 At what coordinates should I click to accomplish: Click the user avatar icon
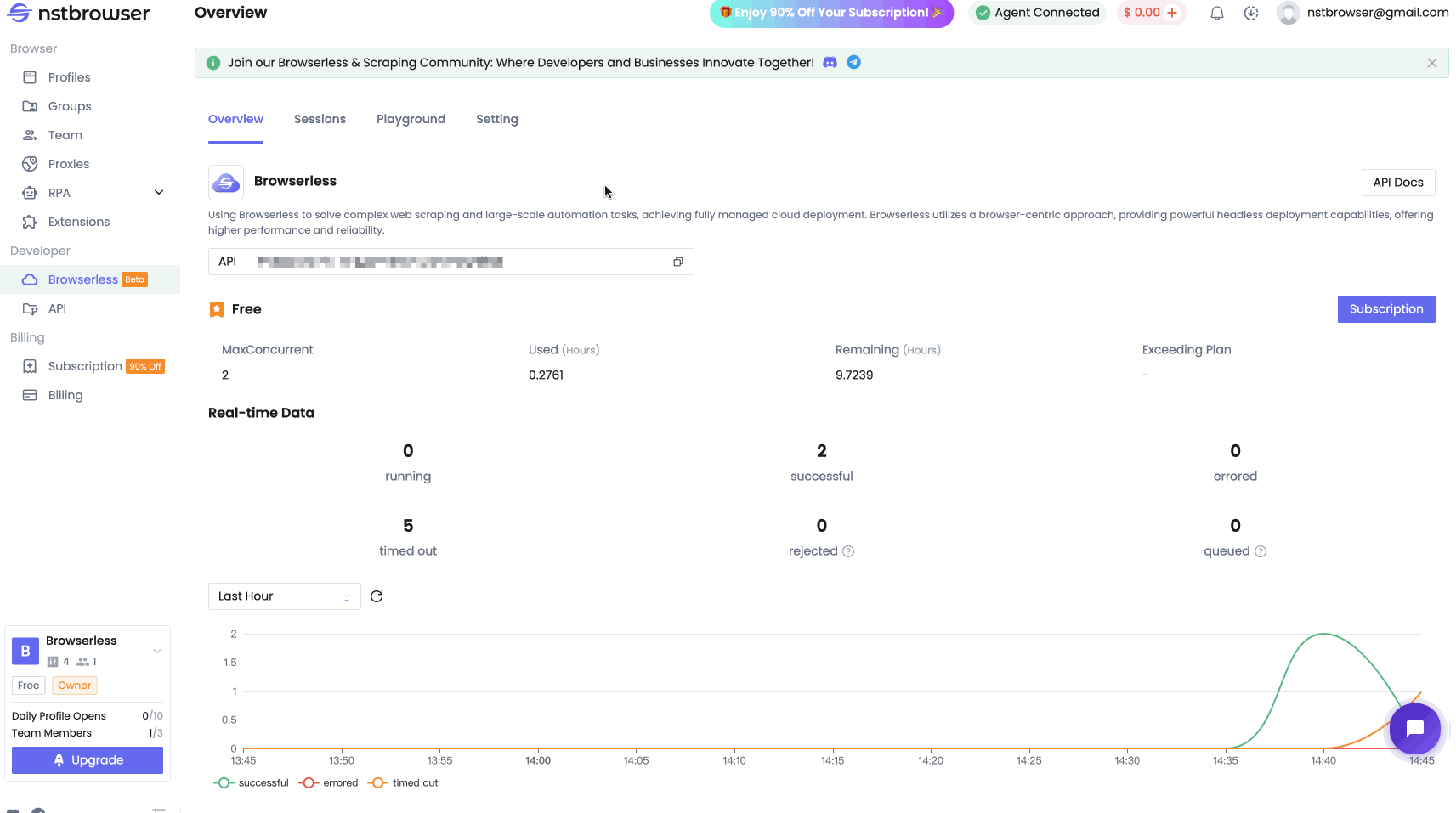click(1289, 13)
